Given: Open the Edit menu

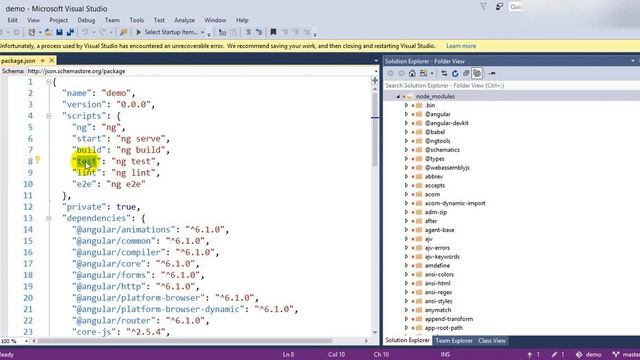Looking at the screenshot, I should point(12,20).
